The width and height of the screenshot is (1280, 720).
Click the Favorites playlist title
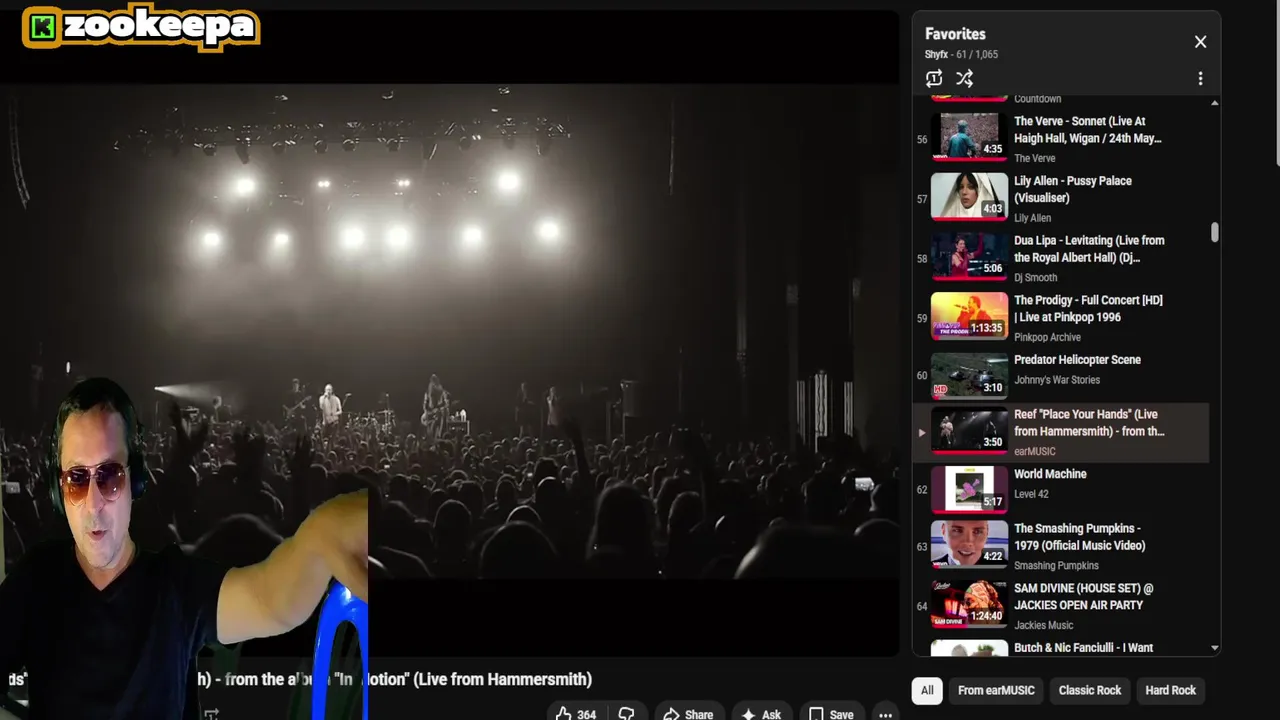955,34
